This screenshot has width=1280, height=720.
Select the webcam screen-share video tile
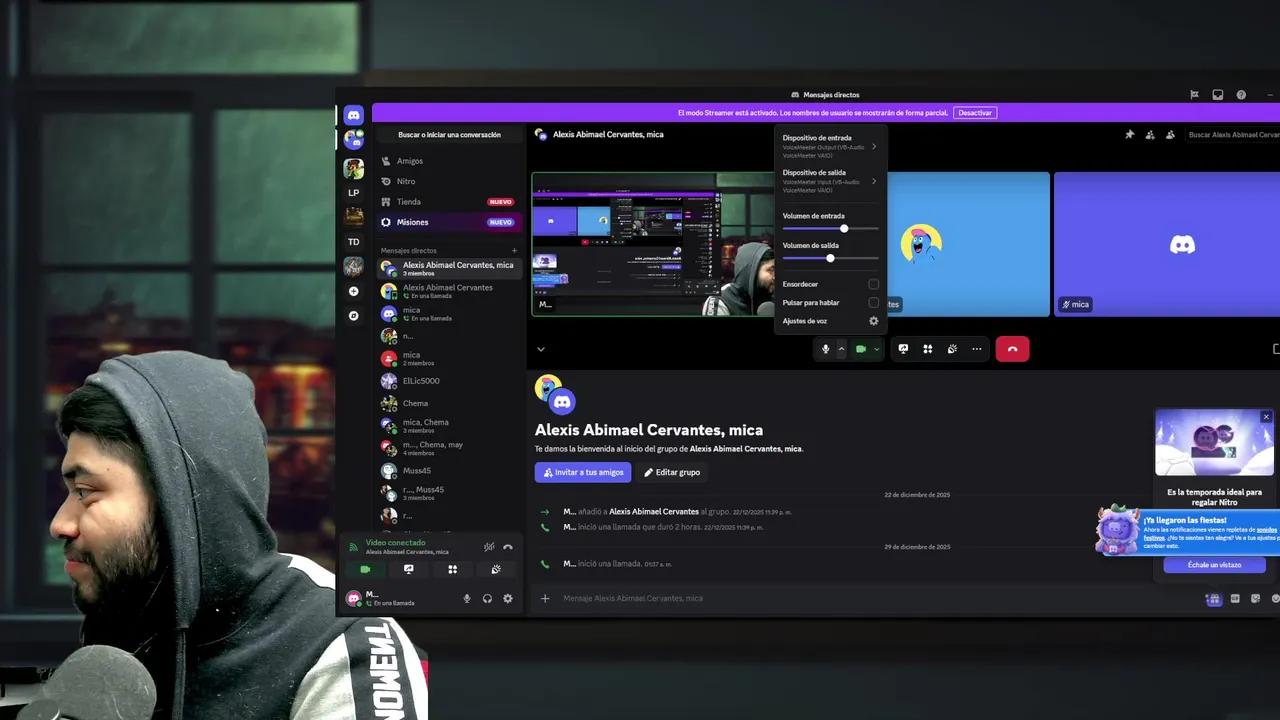pos(653,244)
